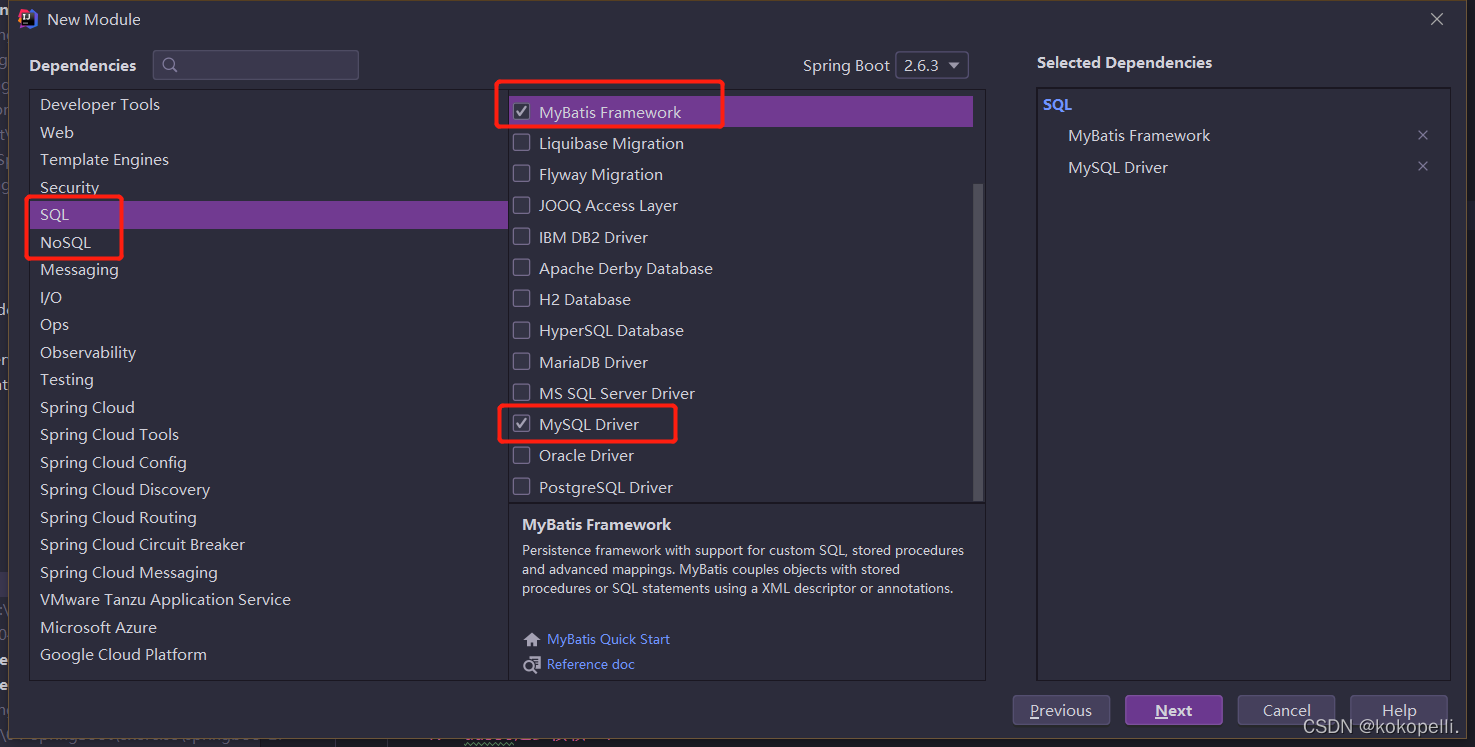Click SQL group header in Selected Dependencies
Viewport: 1475px width, 747px height.
point(1057,104)
